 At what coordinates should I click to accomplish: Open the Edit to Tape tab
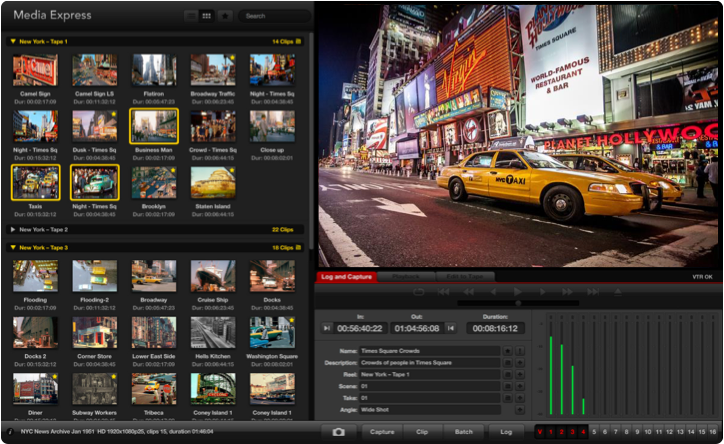click(x=465, y=276)
